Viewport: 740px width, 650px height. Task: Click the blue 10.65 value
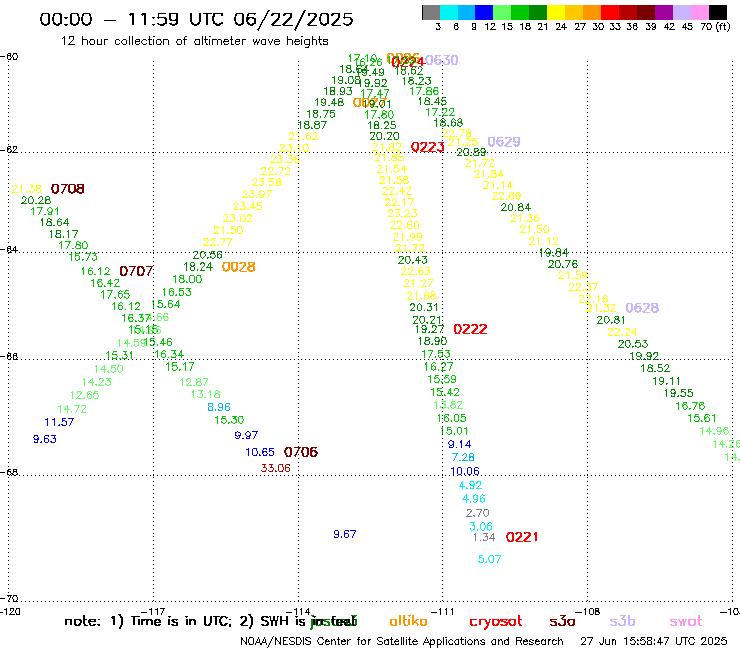click(x=260, y=452)
